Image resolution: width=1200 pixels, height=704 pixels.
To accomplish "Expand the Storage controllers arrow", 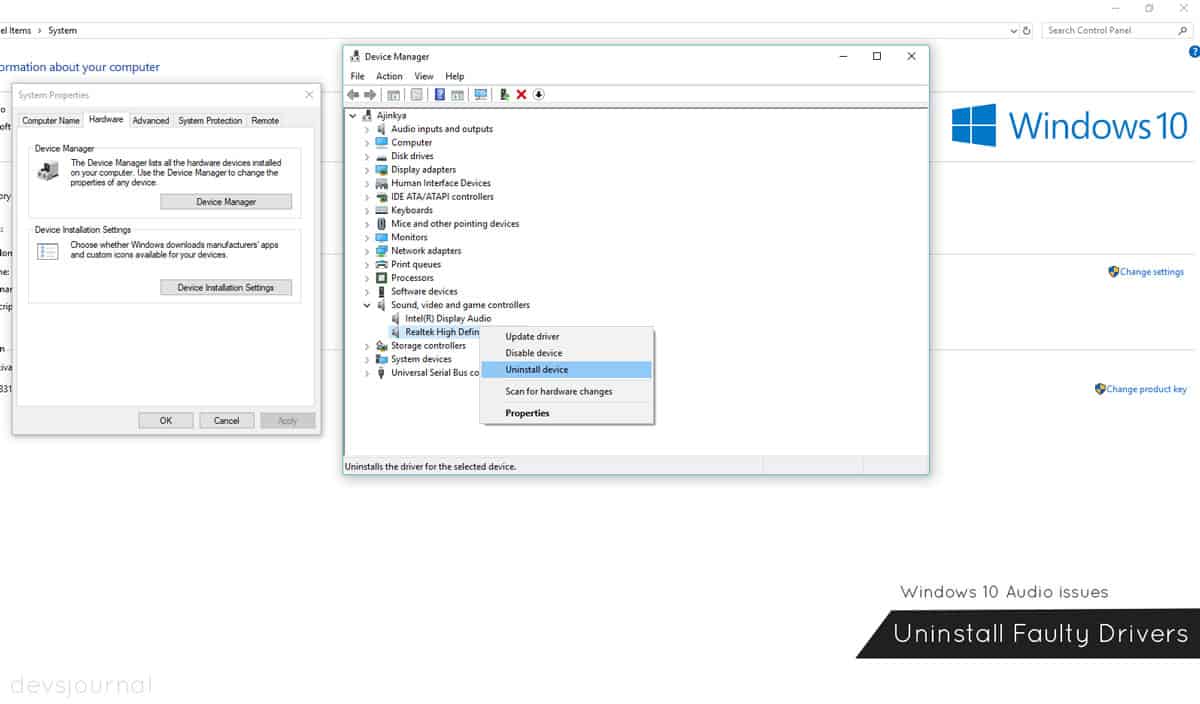I will (367, 346).
